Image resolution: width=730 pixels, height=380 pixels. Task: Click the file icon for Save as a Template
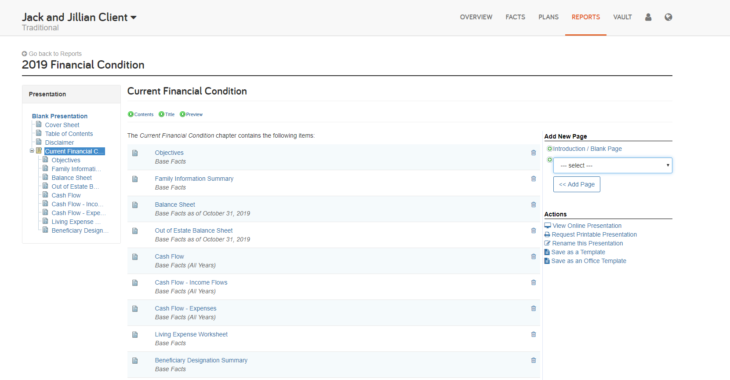547,252
